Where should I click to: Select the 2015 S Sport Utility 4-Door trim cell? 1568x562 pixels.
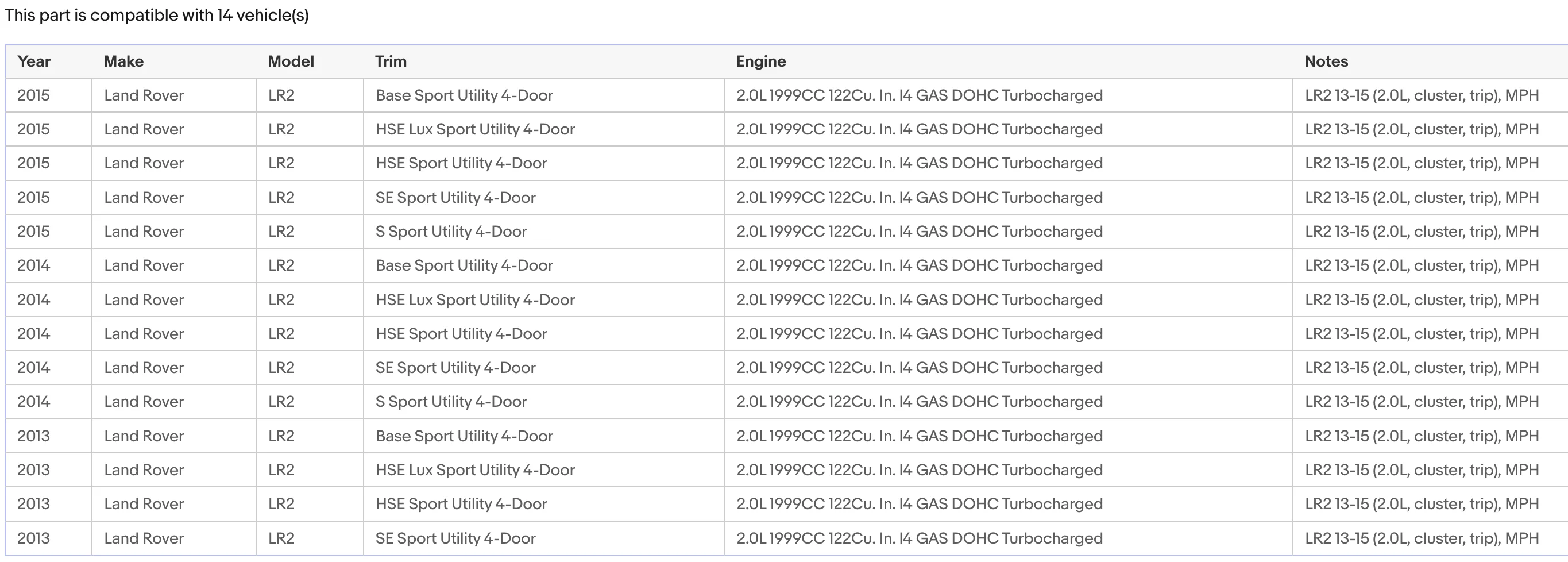point(544,232)
